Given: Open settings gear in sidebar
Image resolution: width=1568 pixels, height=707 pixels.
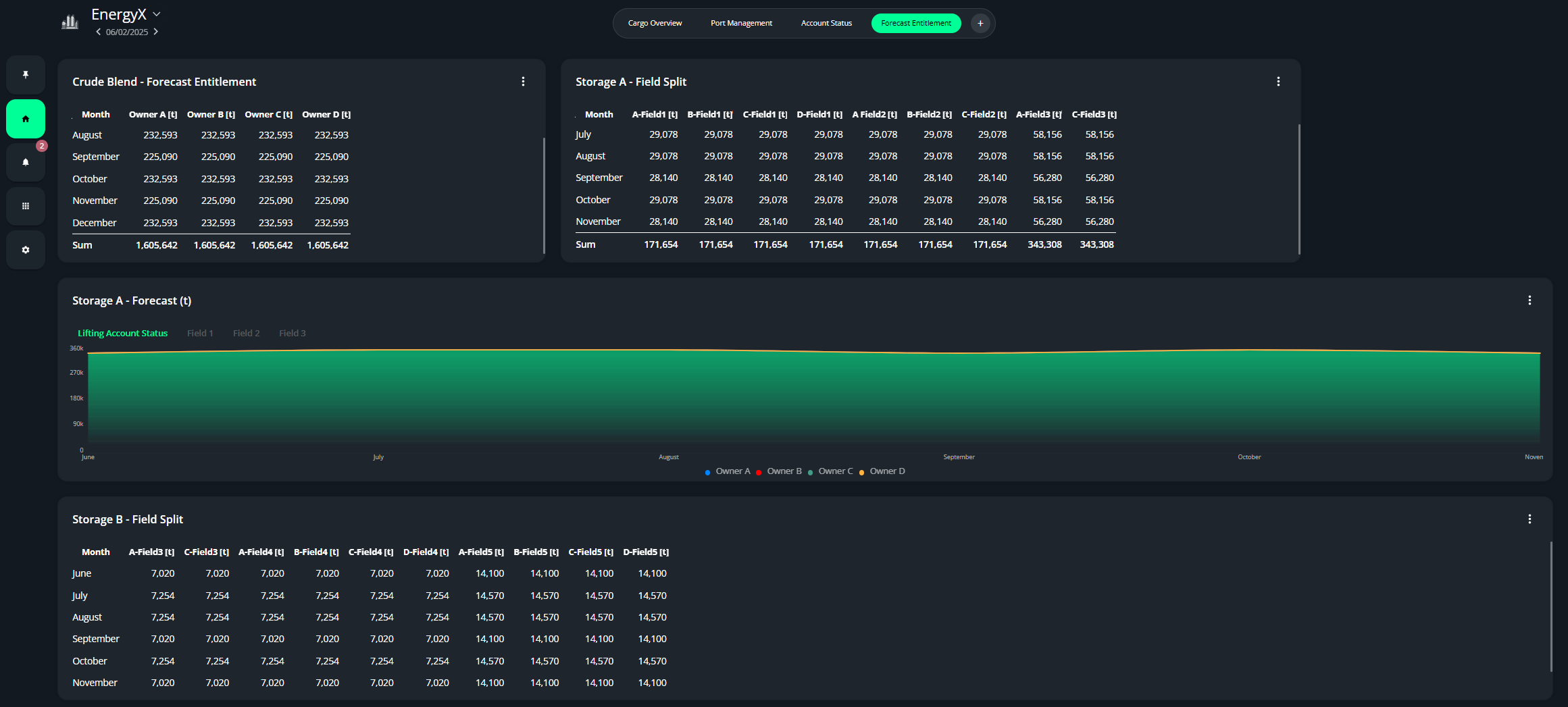Looking at the screenshot, I should pos(26,250).
